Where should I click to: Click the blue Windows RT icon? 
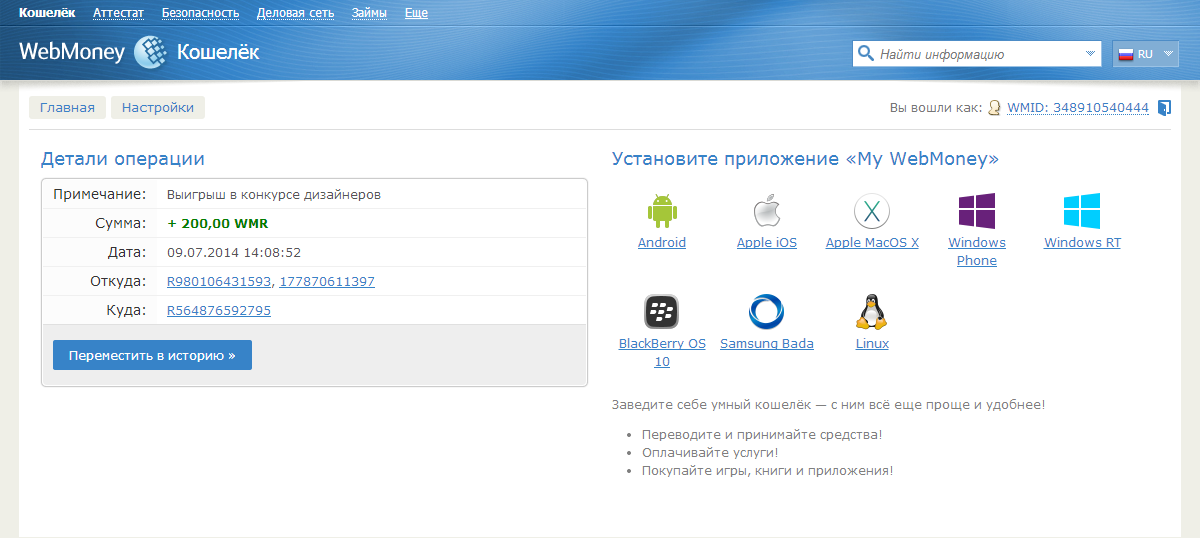pyautogui.click(x=1082, y=212)
